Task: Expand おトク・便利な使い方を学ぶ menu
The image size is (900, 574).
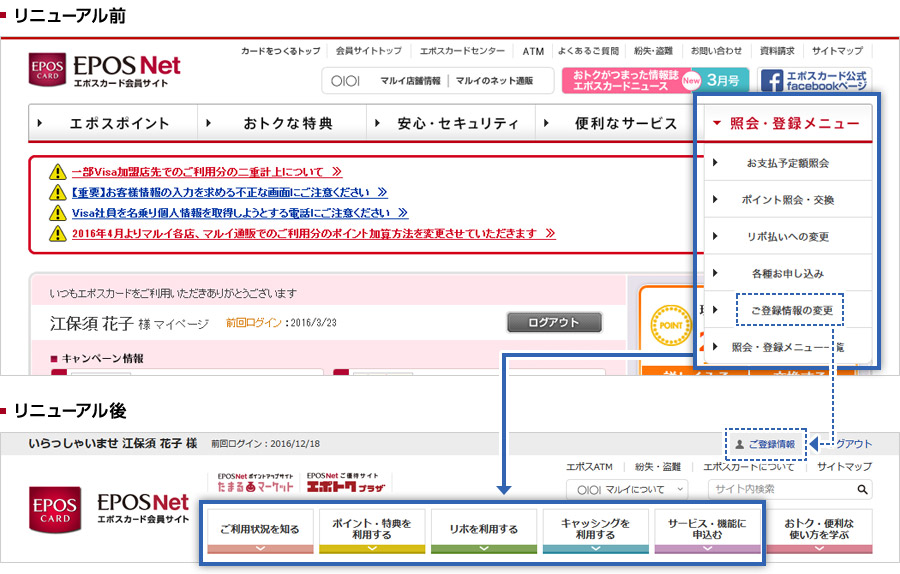Action: pos(819,531)
